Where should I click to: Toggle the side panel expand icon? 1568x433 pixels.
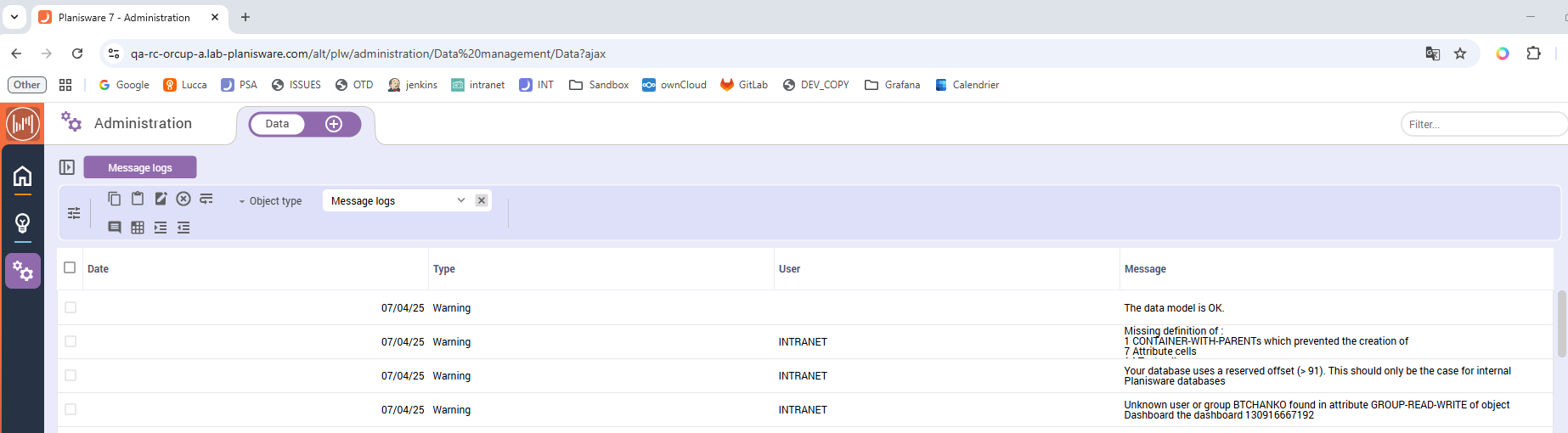tap(67, 167)
